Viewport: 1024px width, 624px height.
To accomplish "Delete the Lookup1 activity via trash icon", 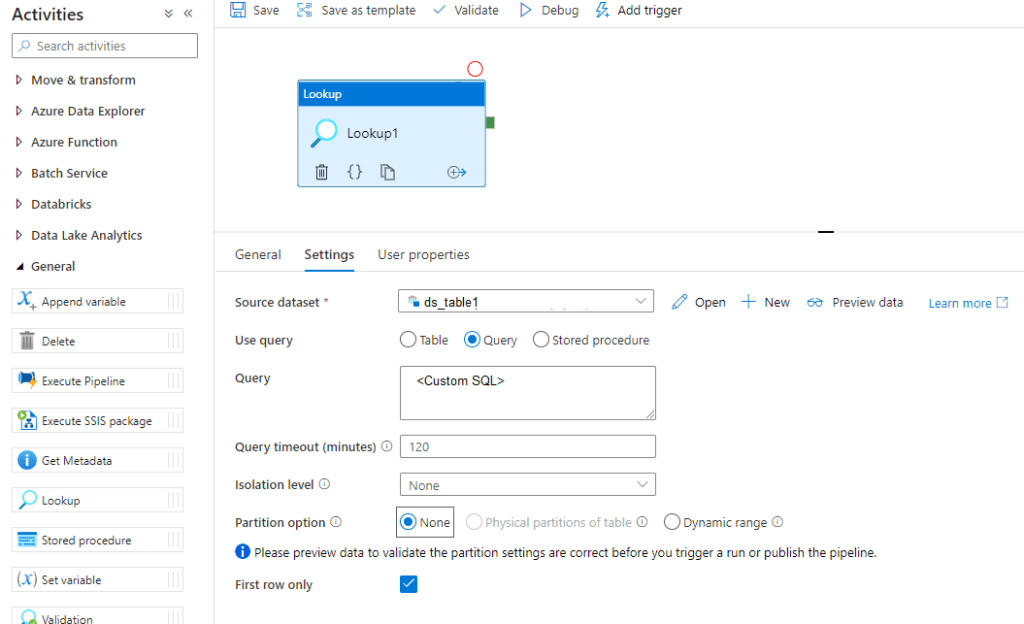I will click(x=321, y=172).
